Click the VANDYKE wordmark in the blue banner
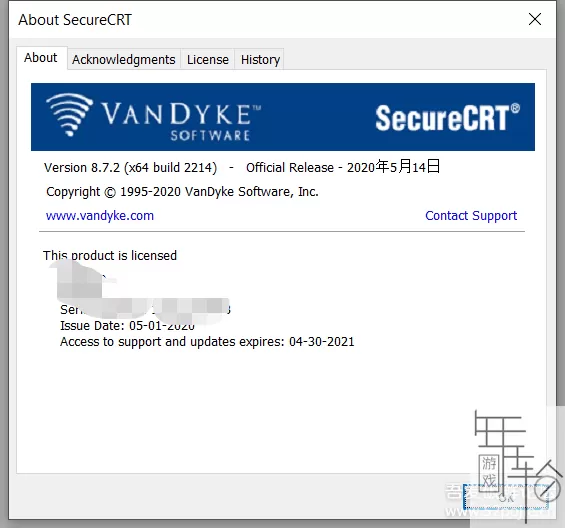Screen dimensions: 565x528 (181, 115)
